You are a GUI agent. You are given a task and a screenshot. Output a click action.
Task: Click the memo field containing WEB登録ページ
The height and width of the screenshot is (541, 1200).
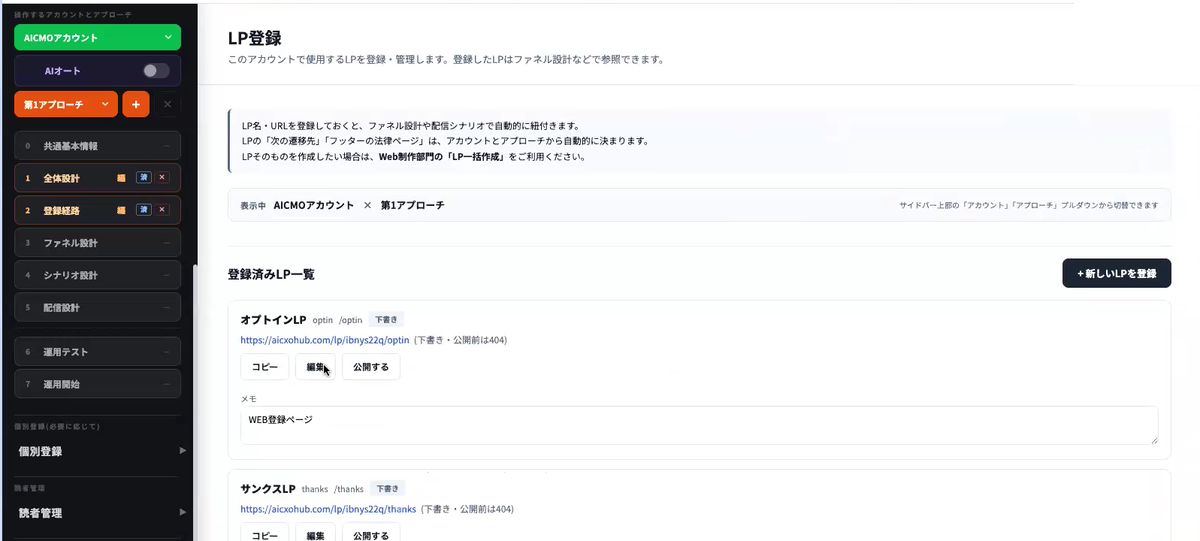699,425
